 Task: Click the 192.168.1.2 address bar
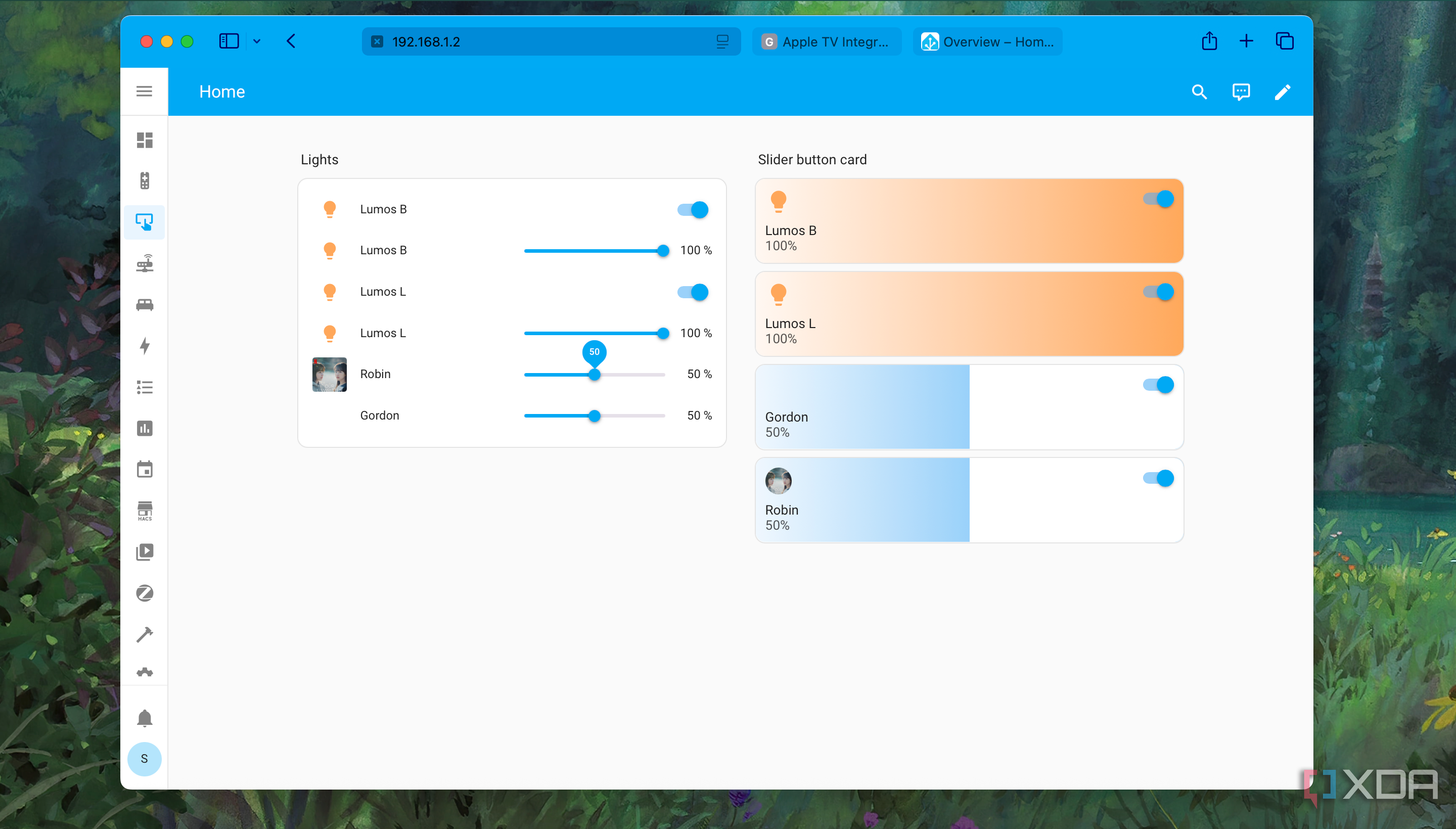click(551, 41)
